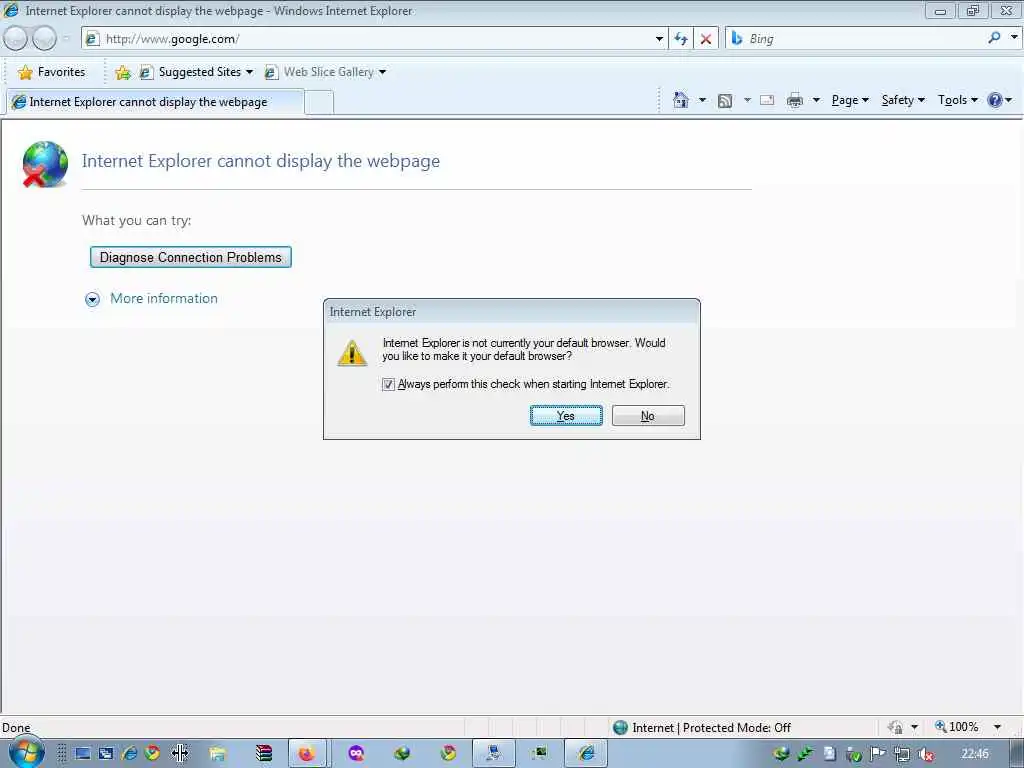Click the Add to Favorites Bar star icon
Screen dimensions: 1024x768
coord(123,72)
